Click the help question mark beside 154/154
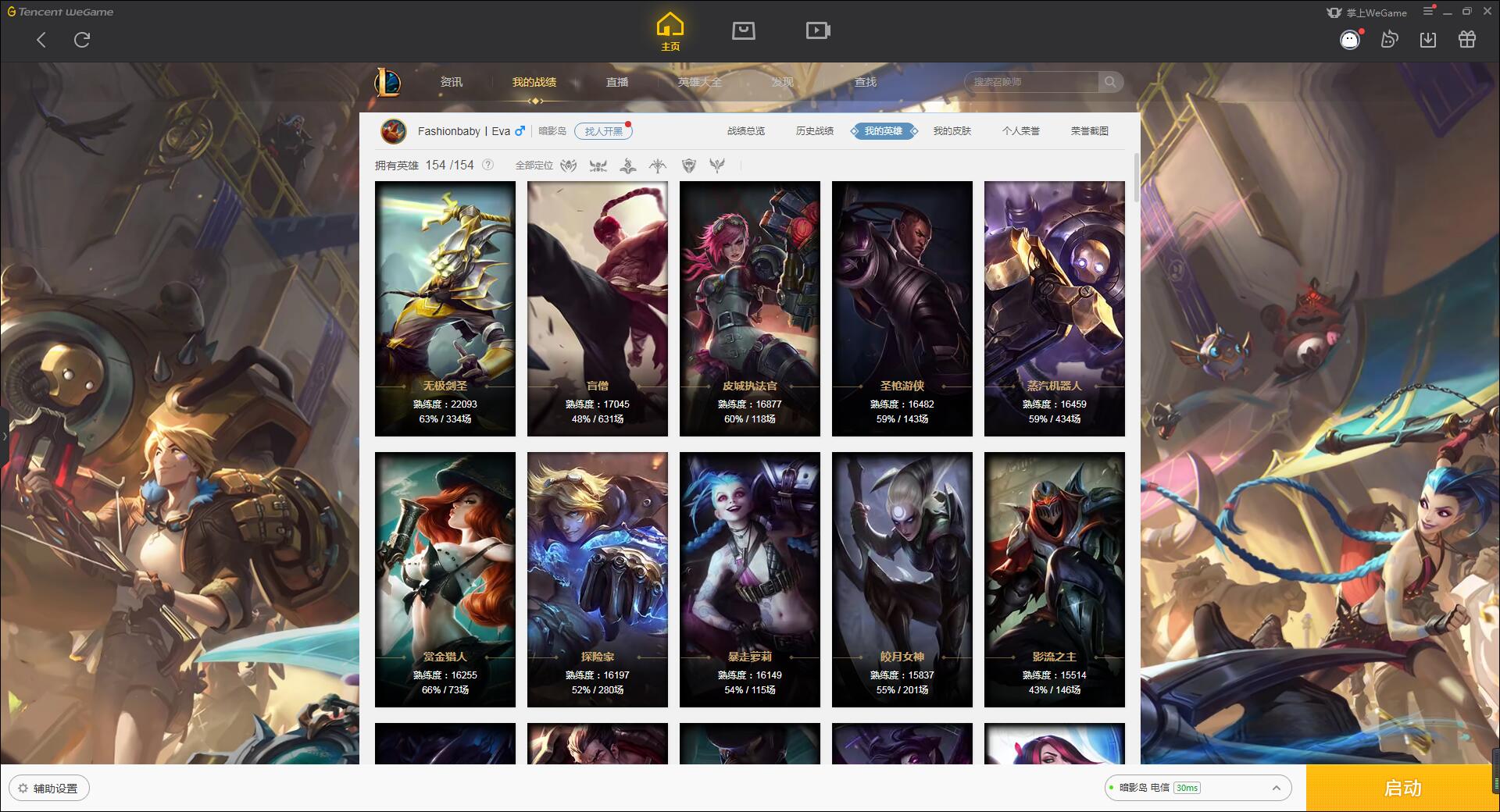 [487, 165]
